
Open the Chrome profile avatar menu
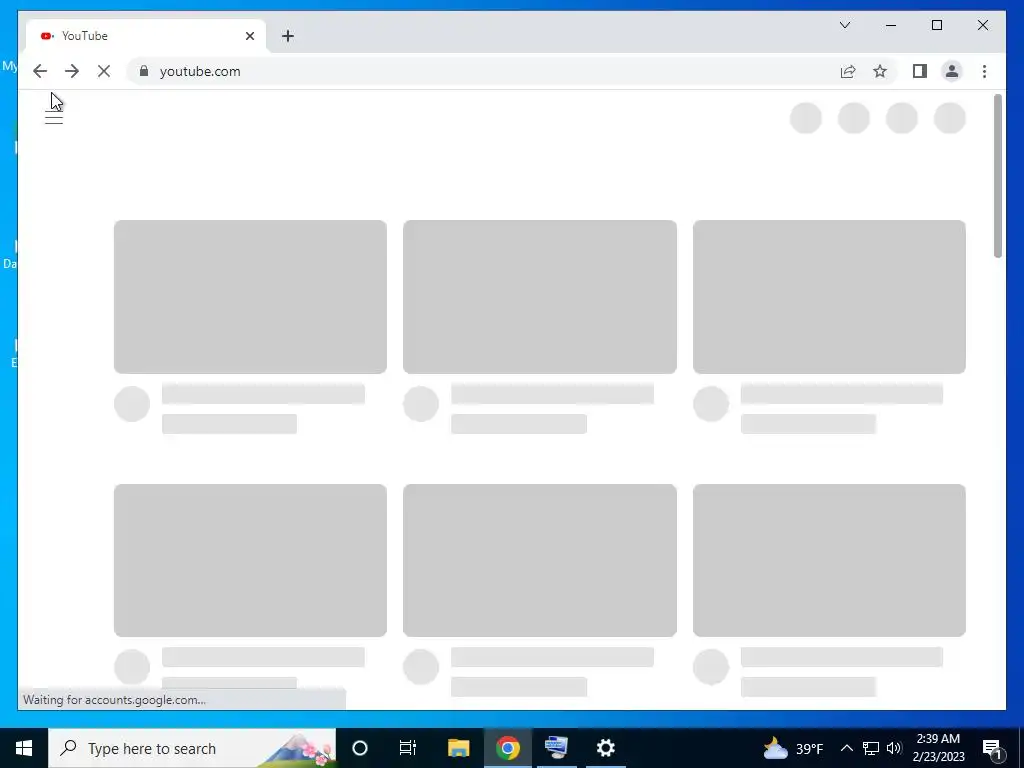(952, 71)
